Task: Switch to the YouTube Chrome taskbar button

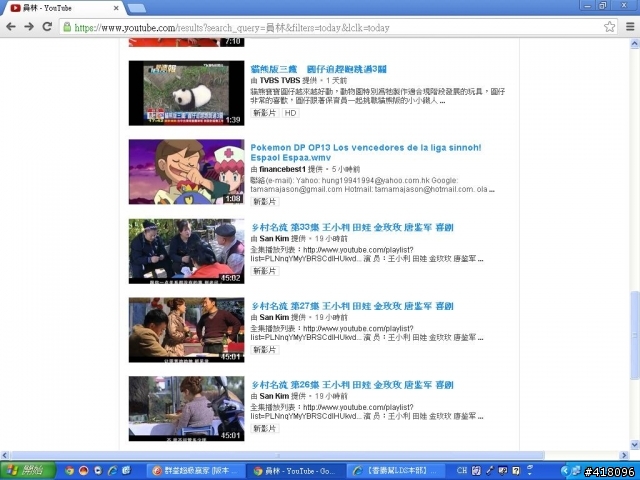Action: (297, 471)
